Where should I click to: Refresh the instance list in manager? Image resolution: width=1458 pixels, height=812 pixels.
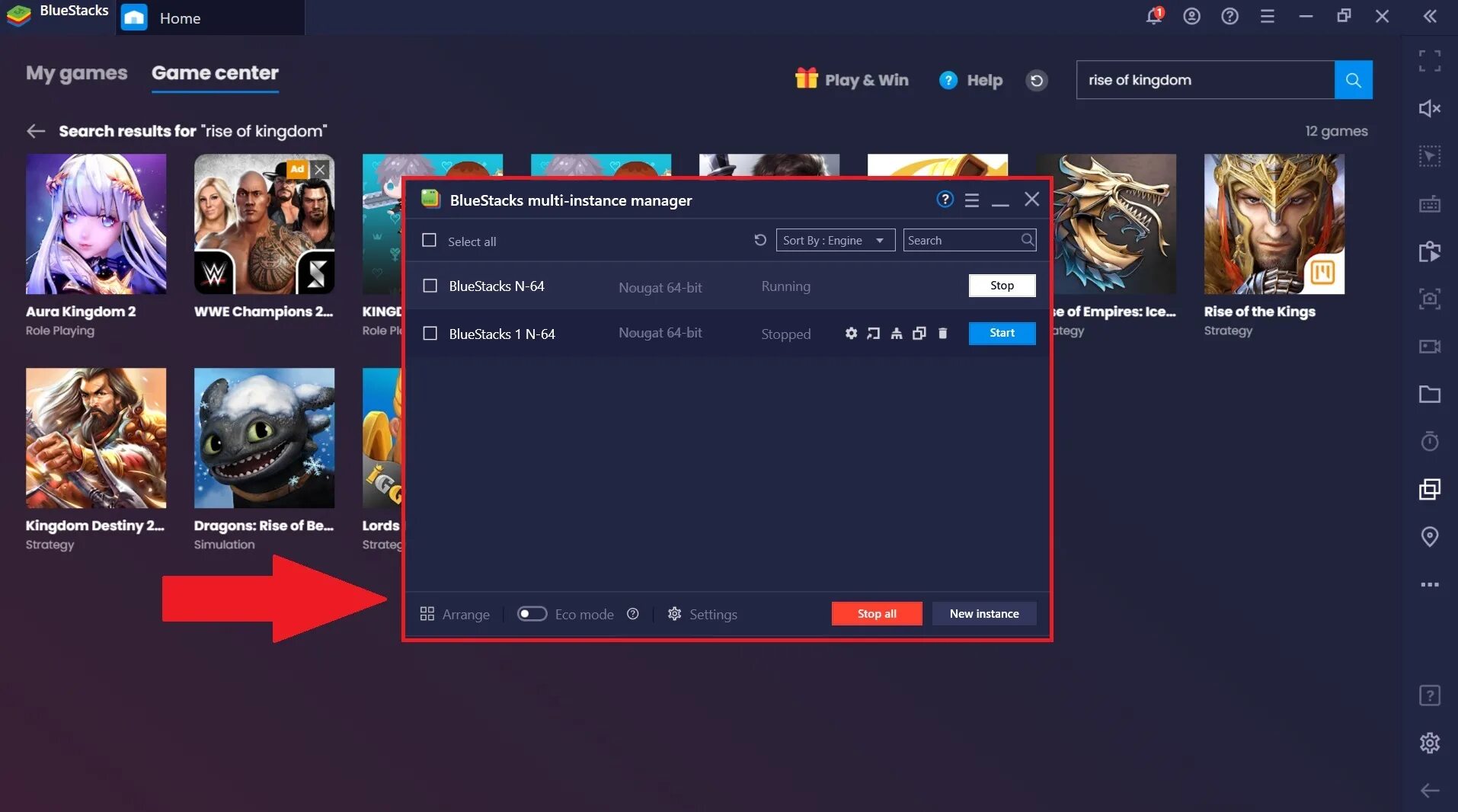[x=759, y=241]
